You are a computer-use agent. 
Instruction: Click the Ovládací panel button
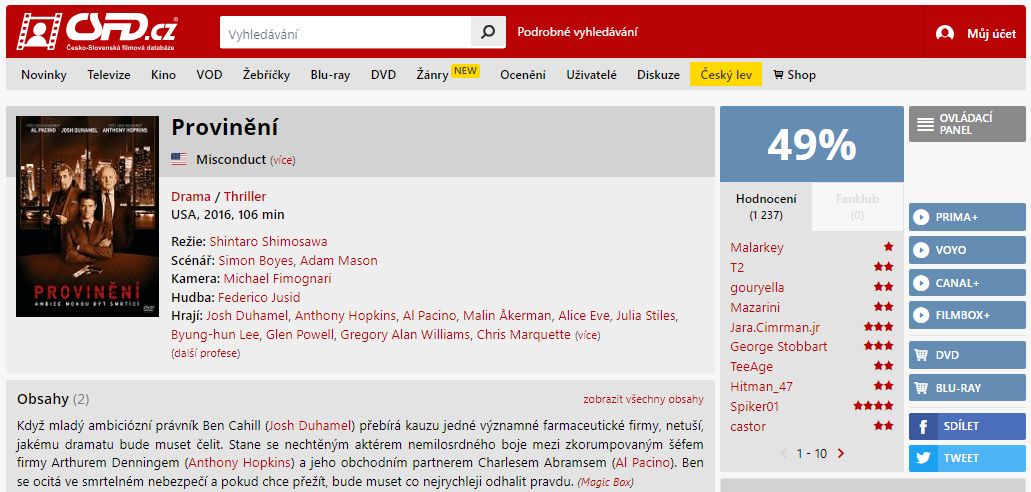tap(967, 124)
